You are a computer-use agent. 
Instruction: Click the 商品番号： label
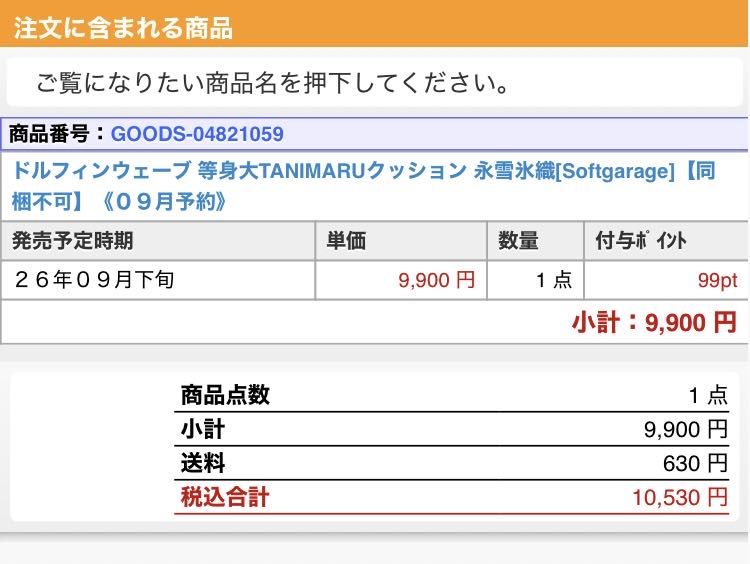(58, 134)
